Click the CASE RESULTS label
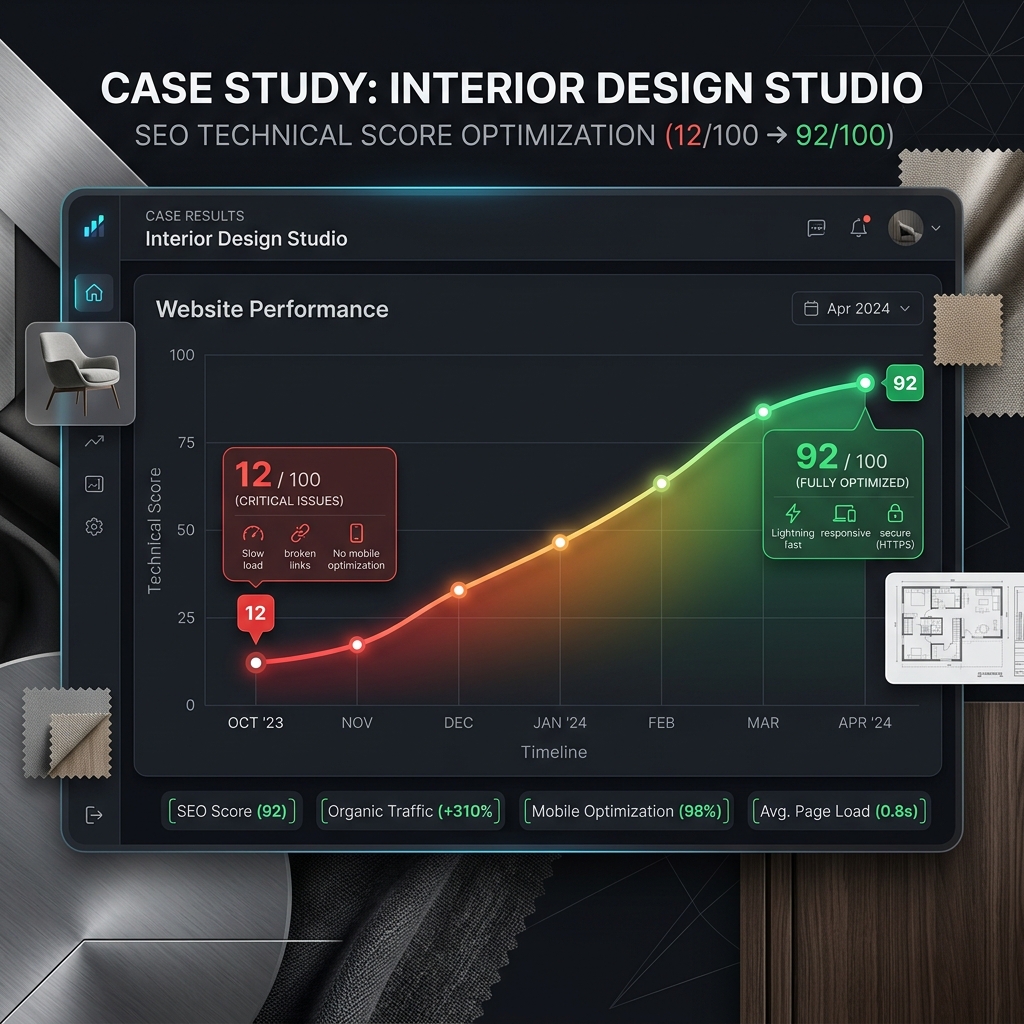Viewport: 1024px width, 1024px height. pos(195,216)
